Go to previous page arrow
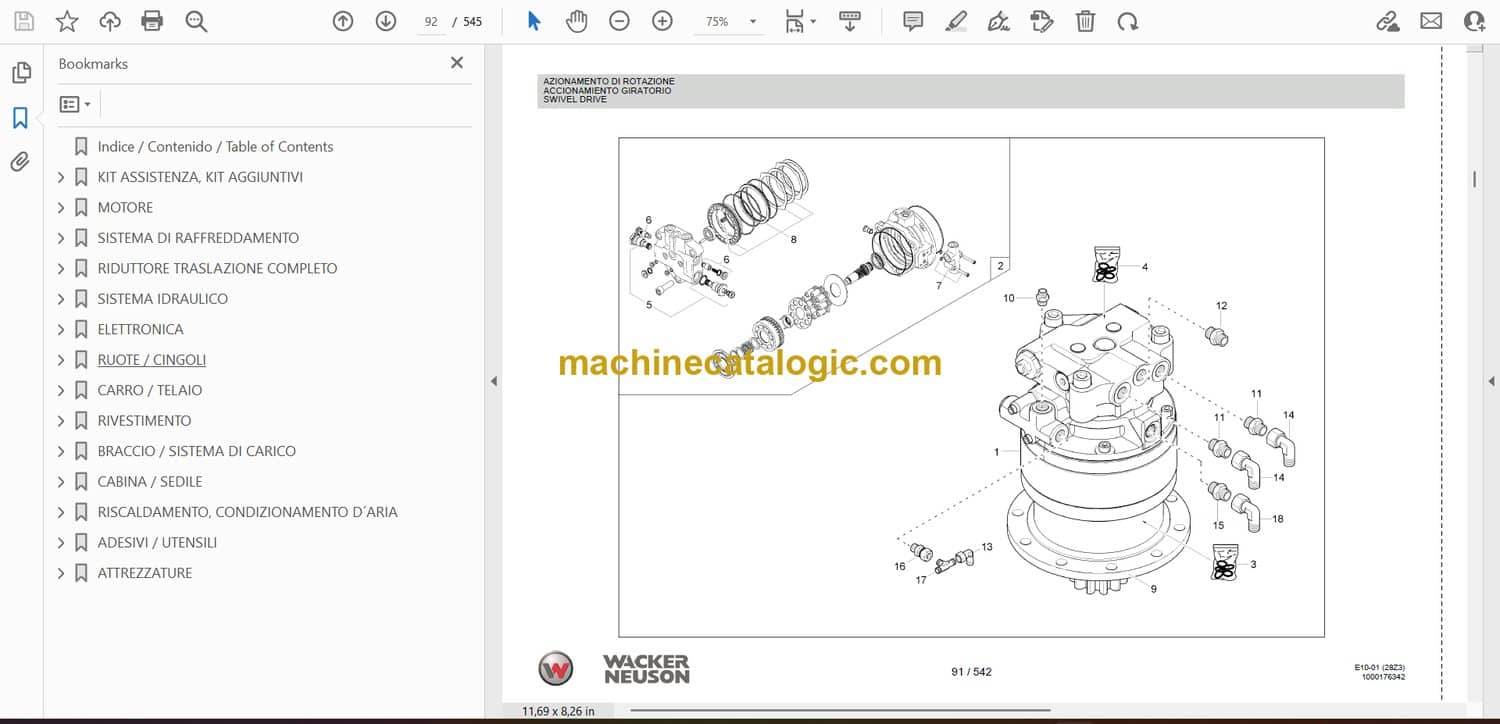Viewport: 1500px width, 724px height. 343,21
